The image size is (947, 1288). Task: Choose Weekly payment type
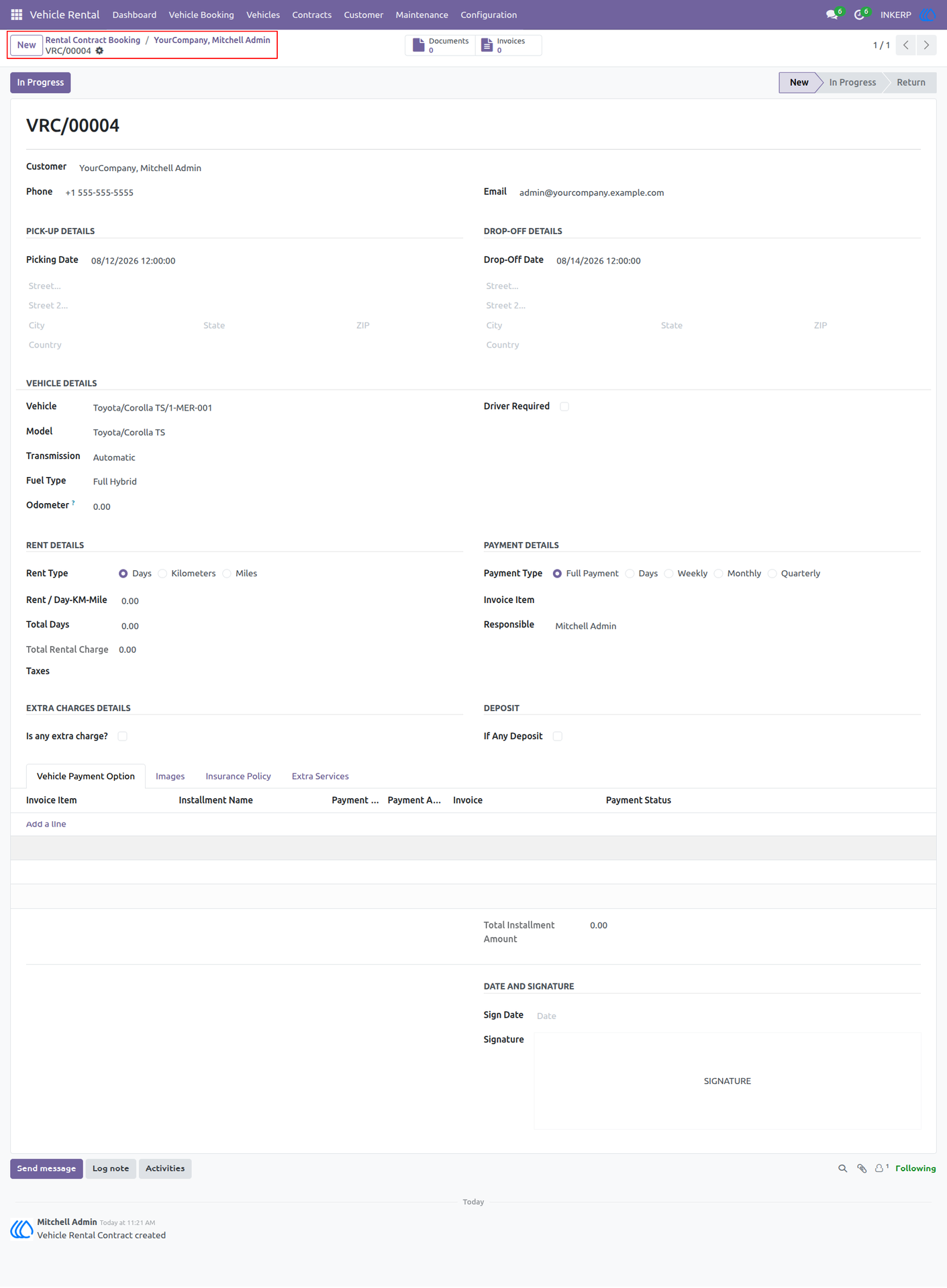pos(669,574)
